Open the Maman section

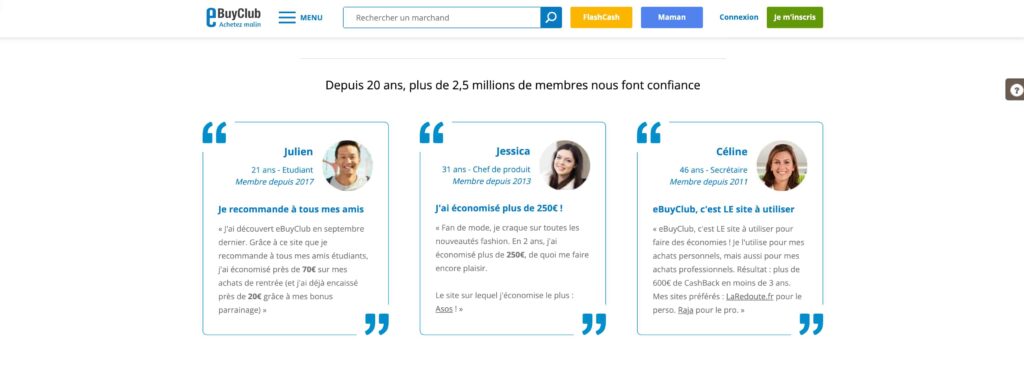click(x=672, y=18)
